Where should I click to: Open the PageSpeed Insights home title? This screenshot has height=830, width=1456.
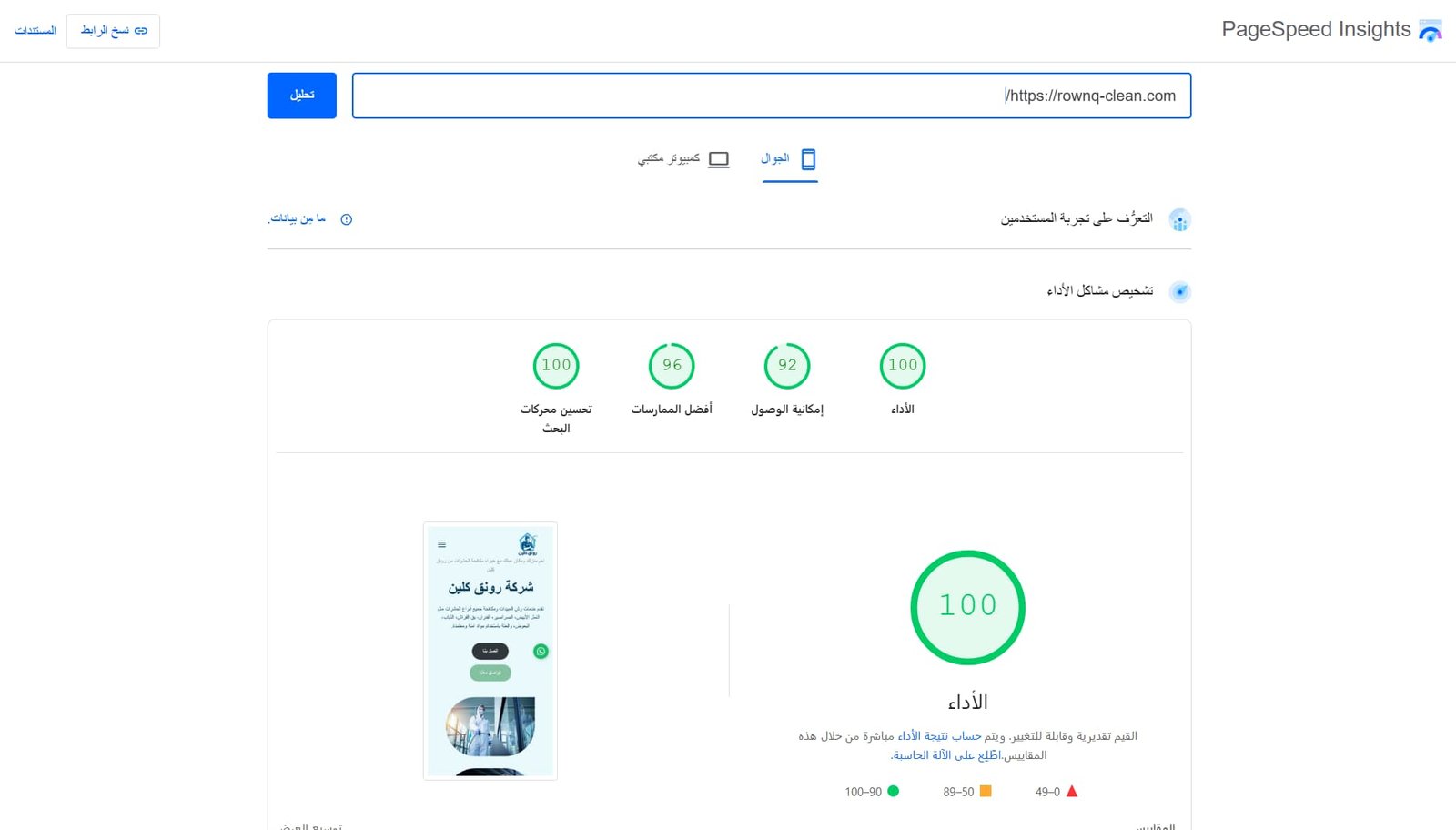click(1316, 30)
